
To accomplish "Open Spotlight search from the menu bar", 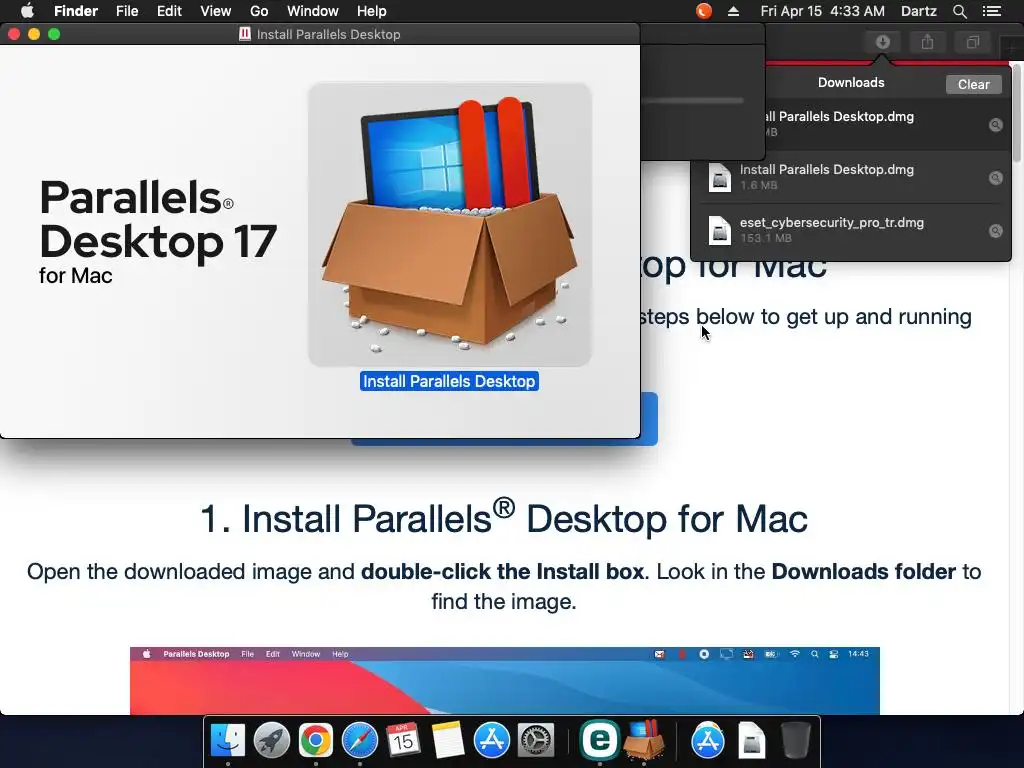I will (x=959, y=11).
